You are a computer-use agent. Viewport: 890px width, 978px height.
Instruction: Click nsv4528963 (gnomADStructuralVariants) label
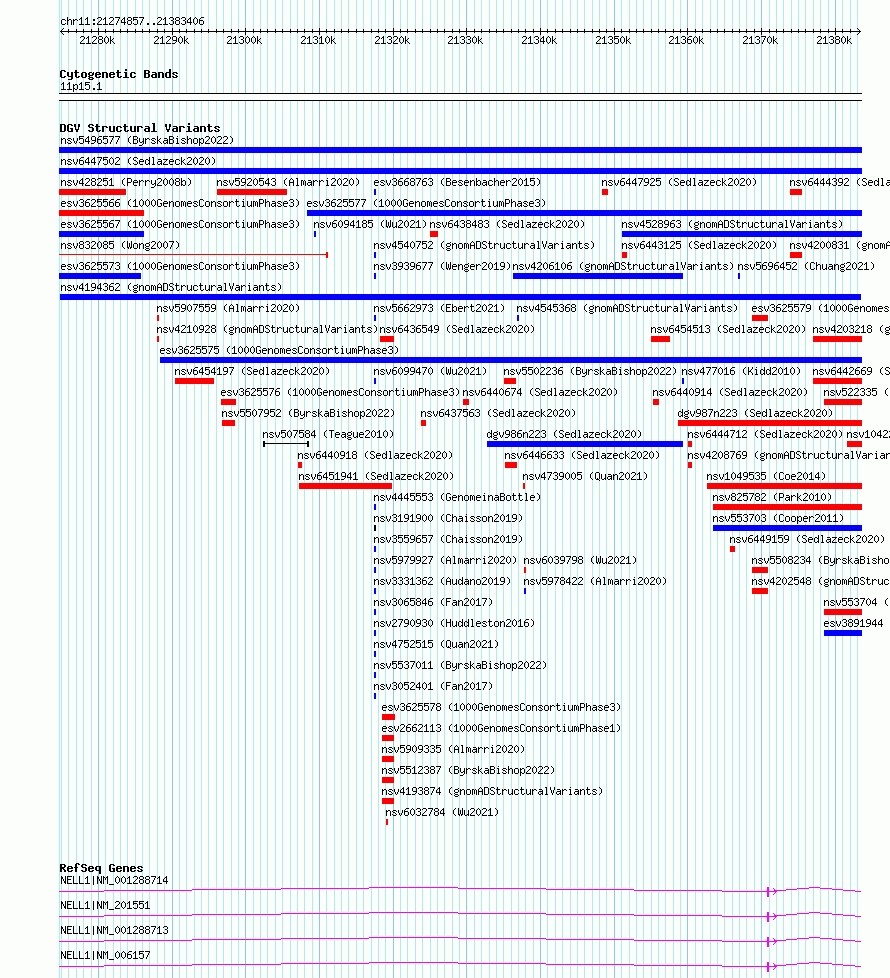732,225
